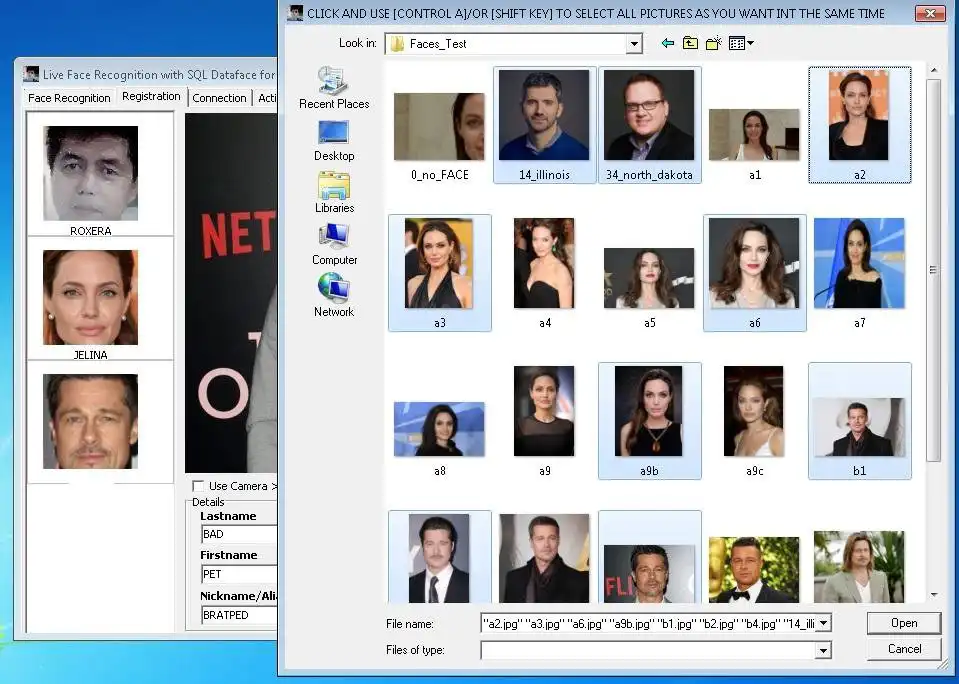959x684 pixels.
Task: Go to Desktop in dialog sidebar
Action: (334, 141)
